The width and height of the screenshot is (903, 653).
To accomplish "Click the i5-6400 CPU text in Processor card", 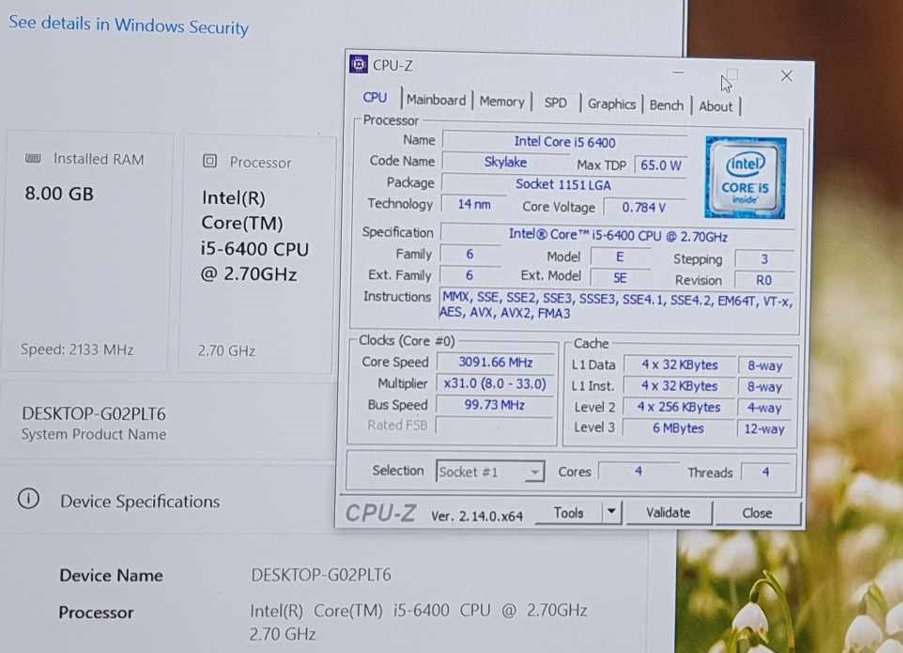I will (x=255, y=249).
